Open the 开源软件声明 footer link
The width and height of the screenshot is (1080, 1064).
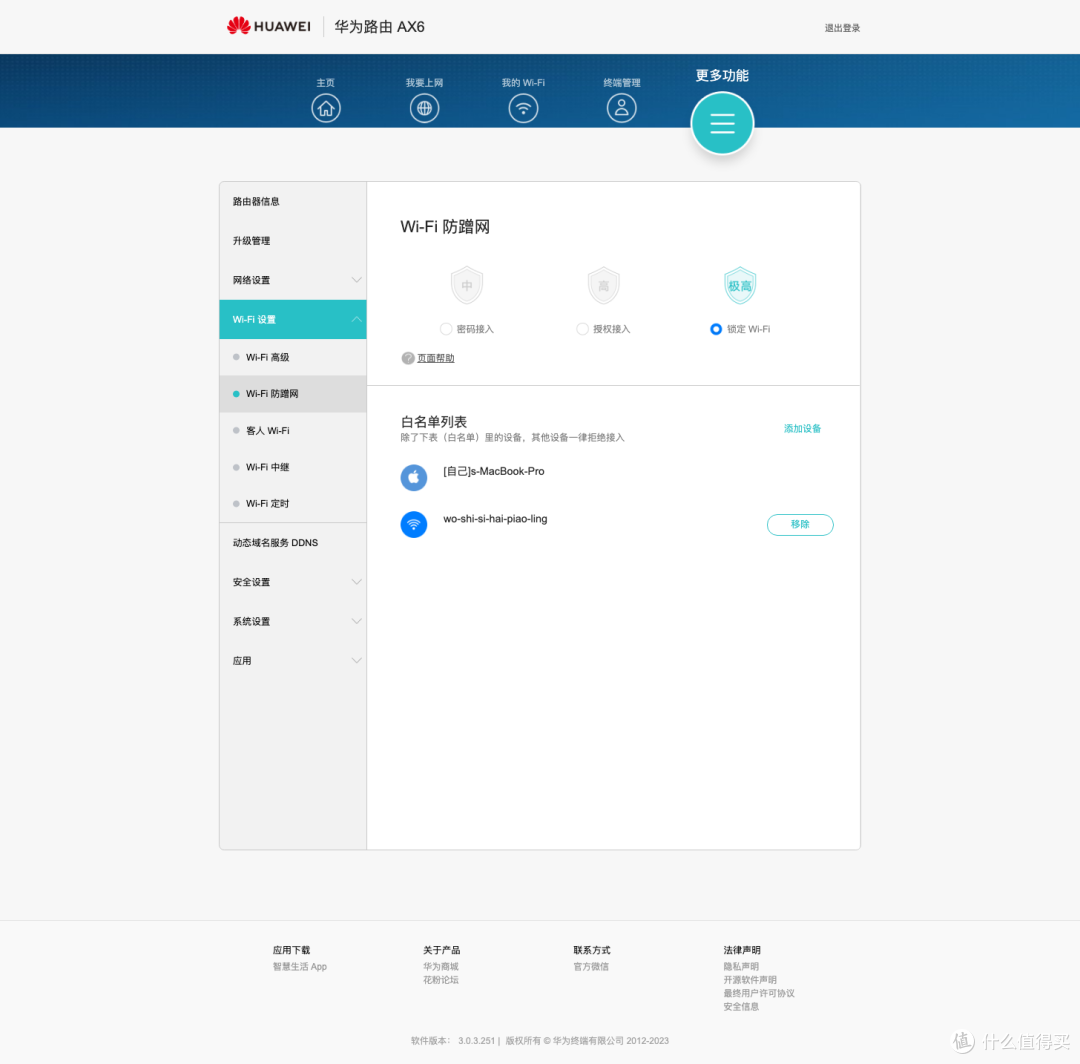pyautogui.click(x=750, y=980)
